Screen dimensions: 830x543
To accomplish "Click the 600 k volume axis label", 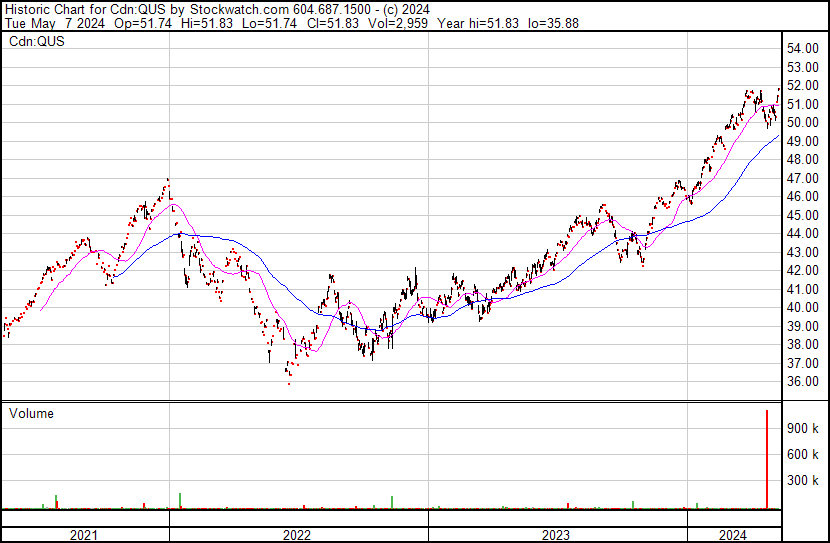I will pos(803,454).
